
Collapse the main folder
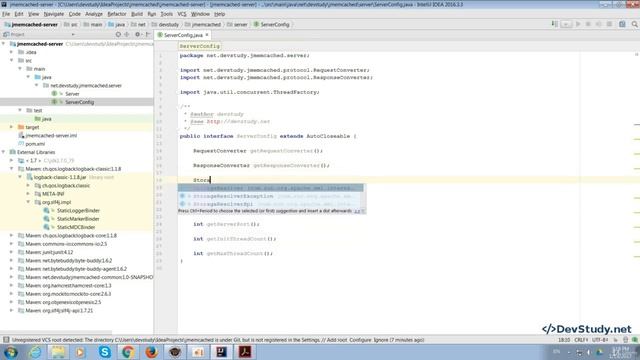pyautogui.click(x=20, y=69)
